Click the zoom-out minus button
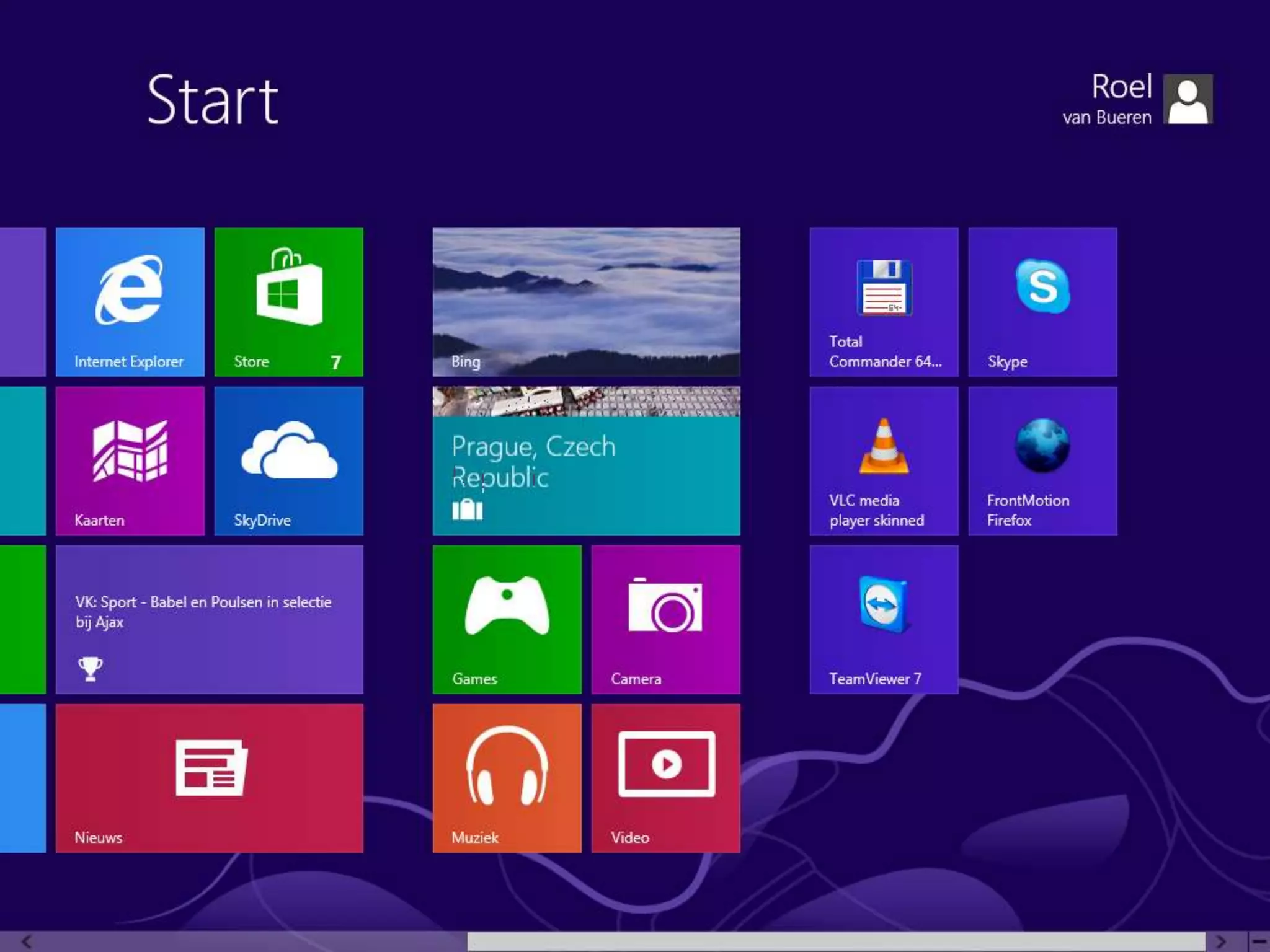This screenshot has width=1270, height=952. (x=1259, y=941)
